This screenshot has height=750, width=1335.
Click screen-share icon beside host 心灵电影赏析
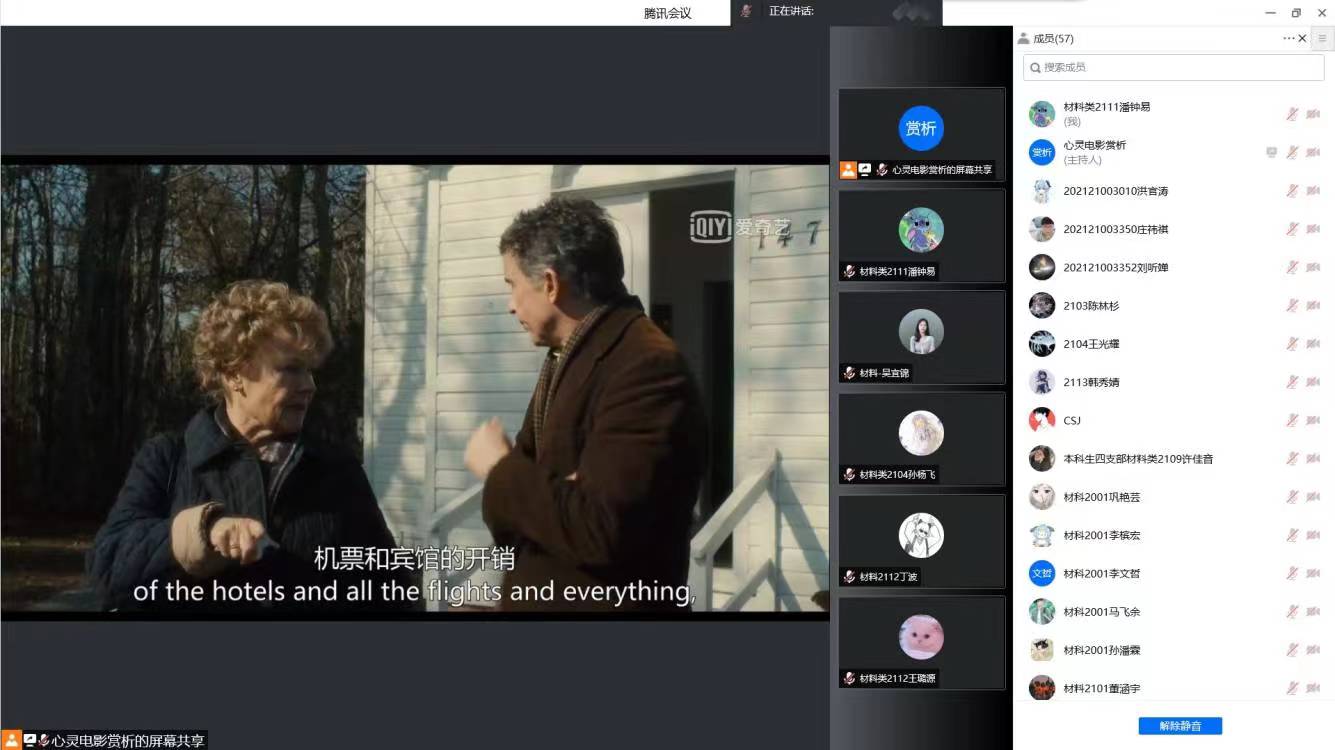[1271, 153]
